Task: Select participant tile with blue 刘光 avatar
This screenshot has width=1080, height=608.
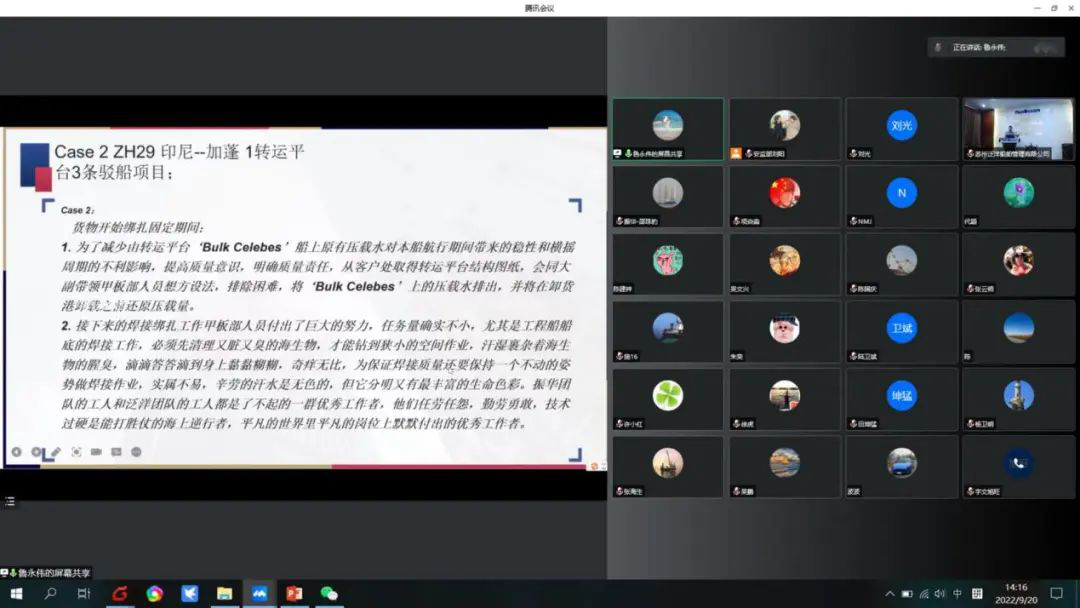Action: (x=901, y=129)
